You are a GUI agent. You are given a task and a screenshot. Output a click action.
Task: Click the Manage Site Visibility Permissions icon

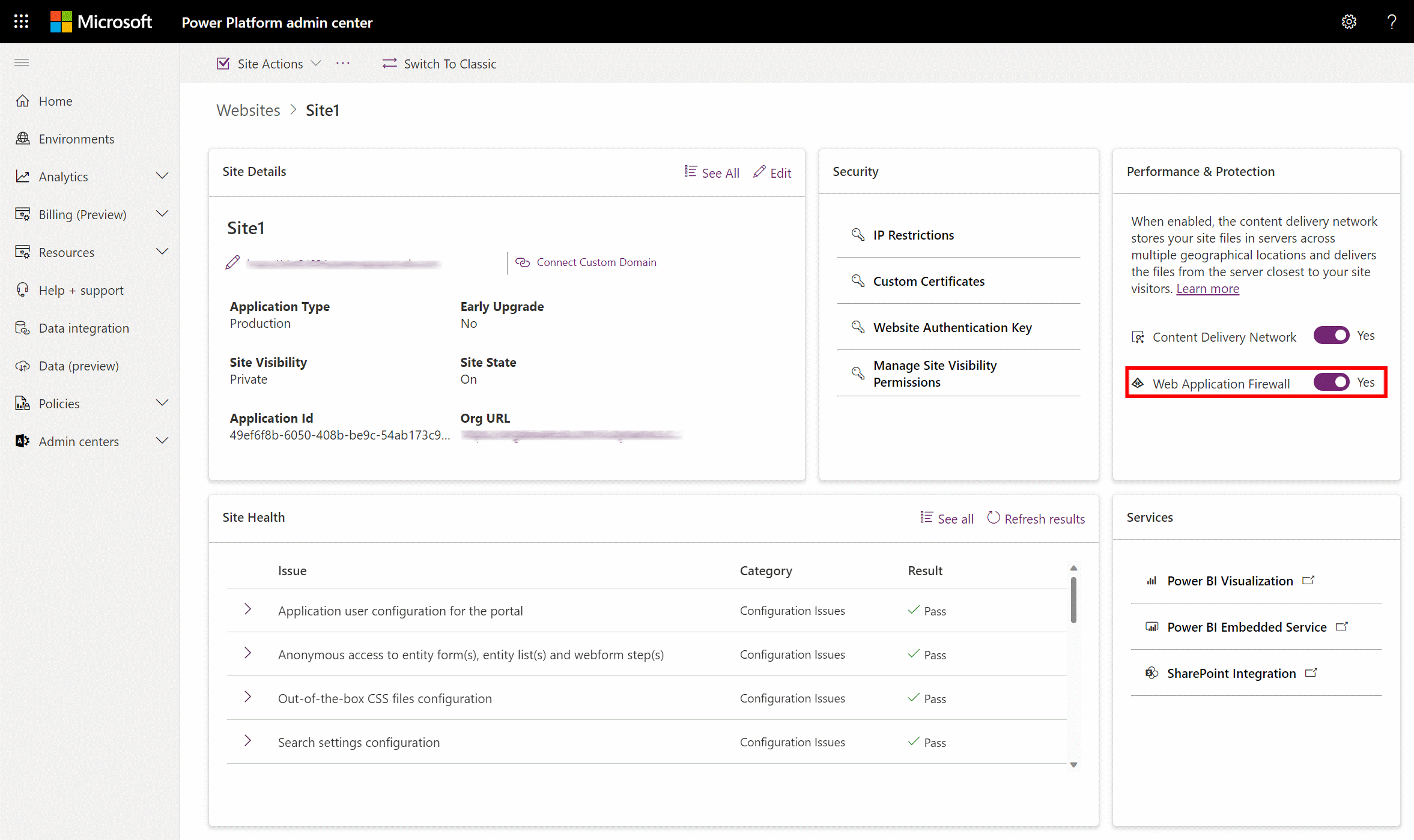858,373
